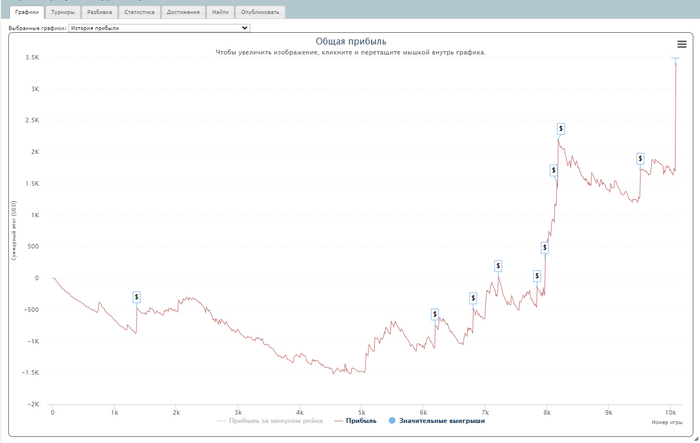
Task: Click the 8k x-axis label
Action: (546, 413)
